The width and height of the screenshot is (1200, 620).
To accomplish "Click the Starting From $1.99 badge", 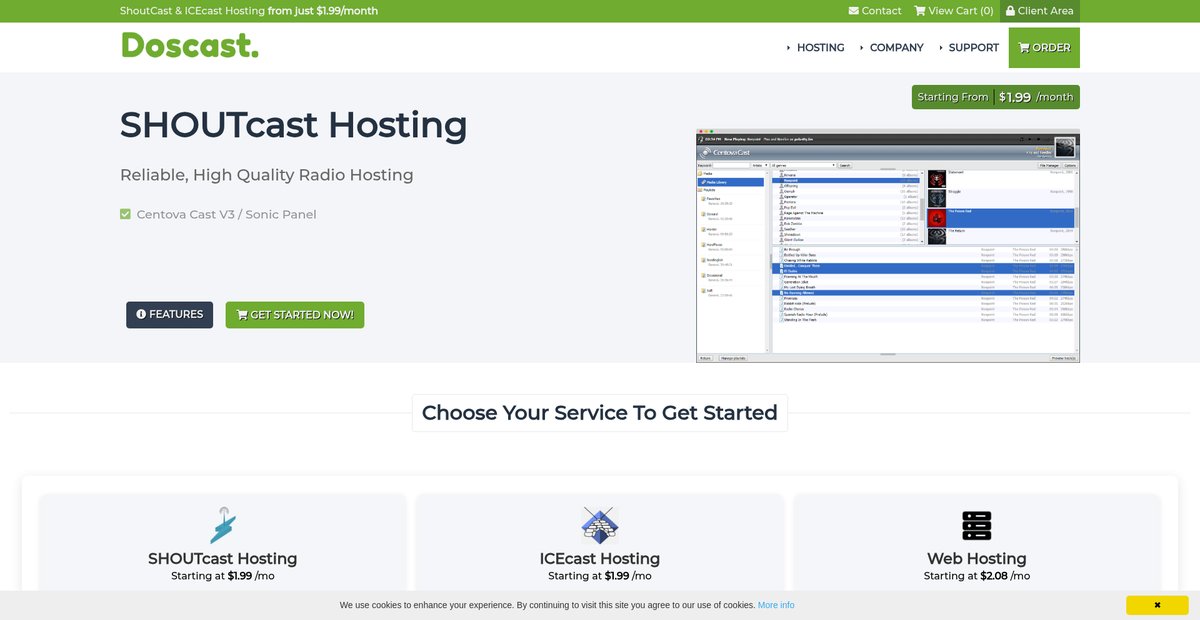I will coord(996,97).
